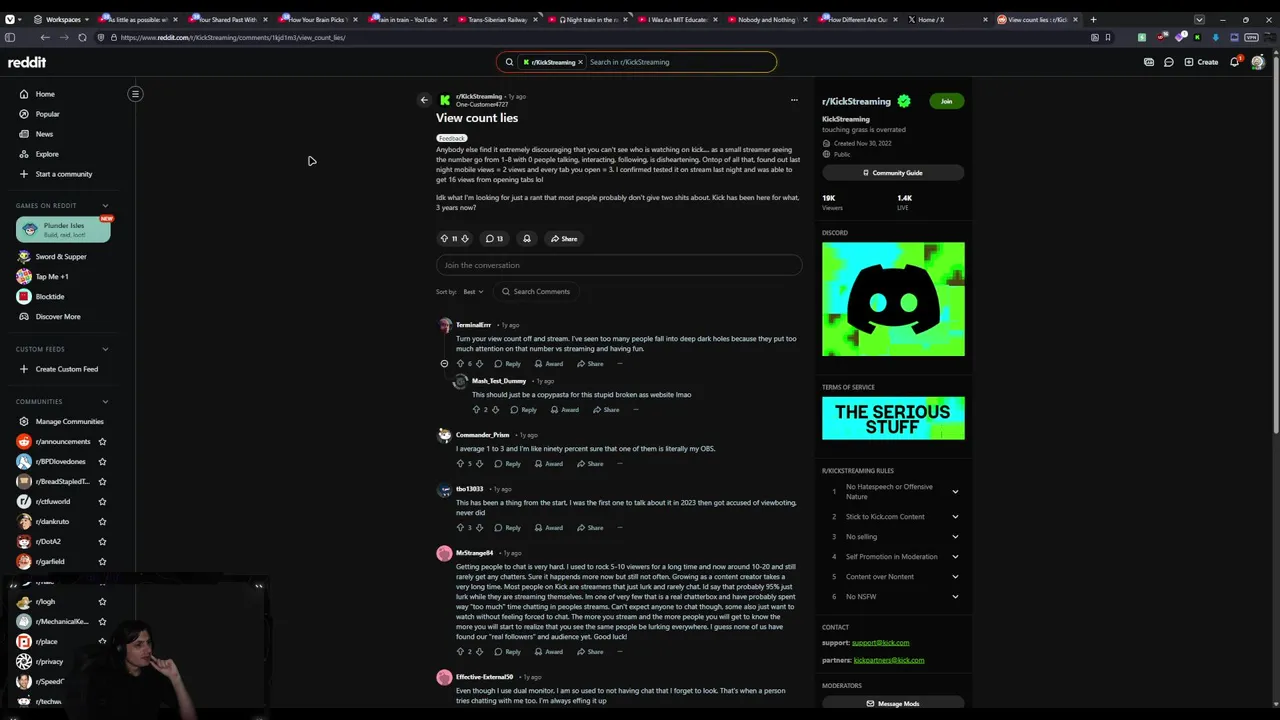Collapse the Games on Reddit section
The height and width of the screenshot is (720, 1280).
(105, 206)
